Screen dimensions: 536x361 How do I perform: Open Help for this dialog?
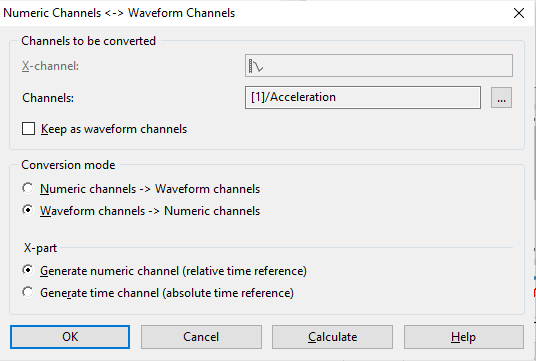464,337
